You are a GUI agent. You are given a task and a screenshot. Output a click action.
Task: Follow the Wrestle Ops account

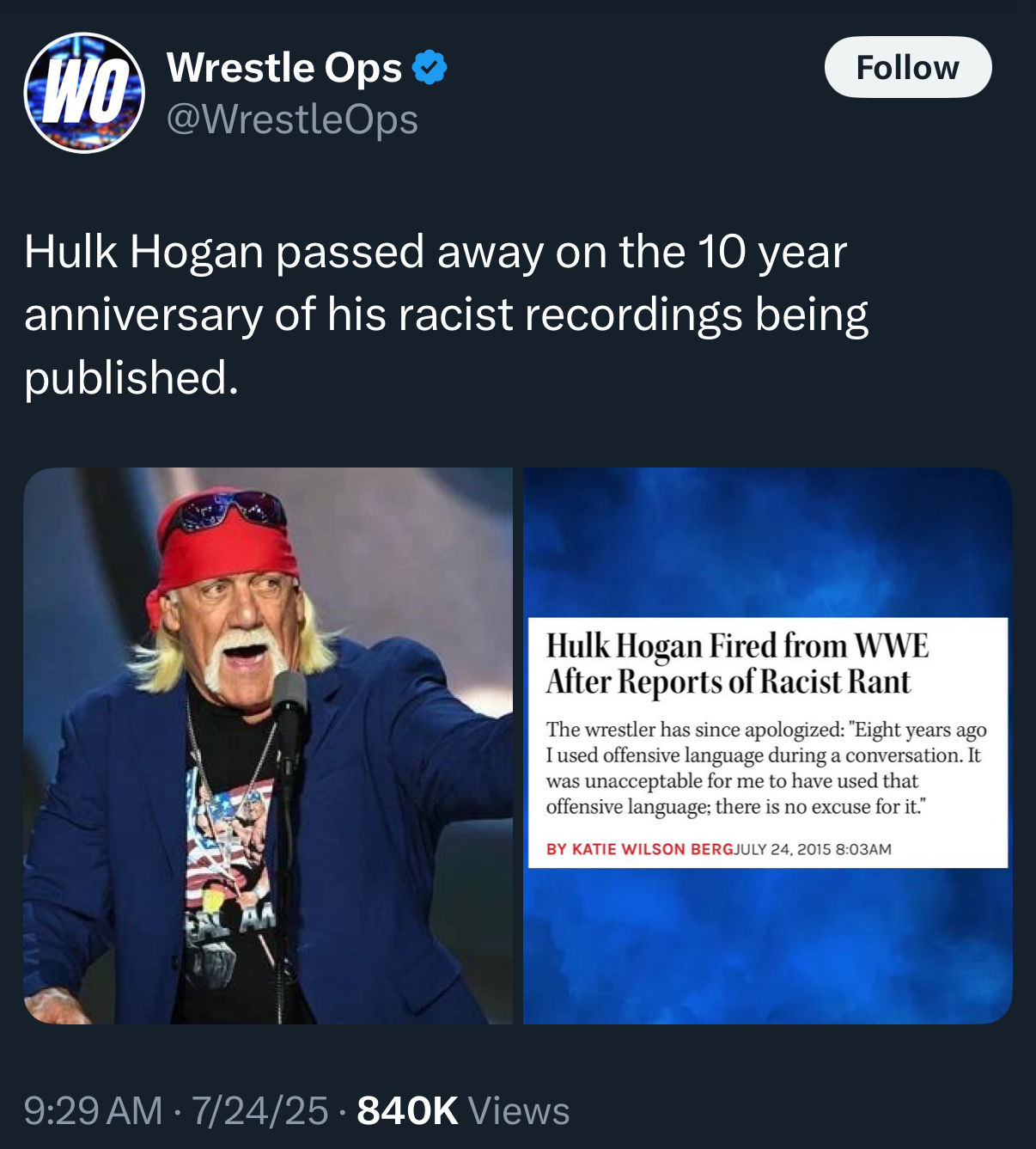coord(908,67)
